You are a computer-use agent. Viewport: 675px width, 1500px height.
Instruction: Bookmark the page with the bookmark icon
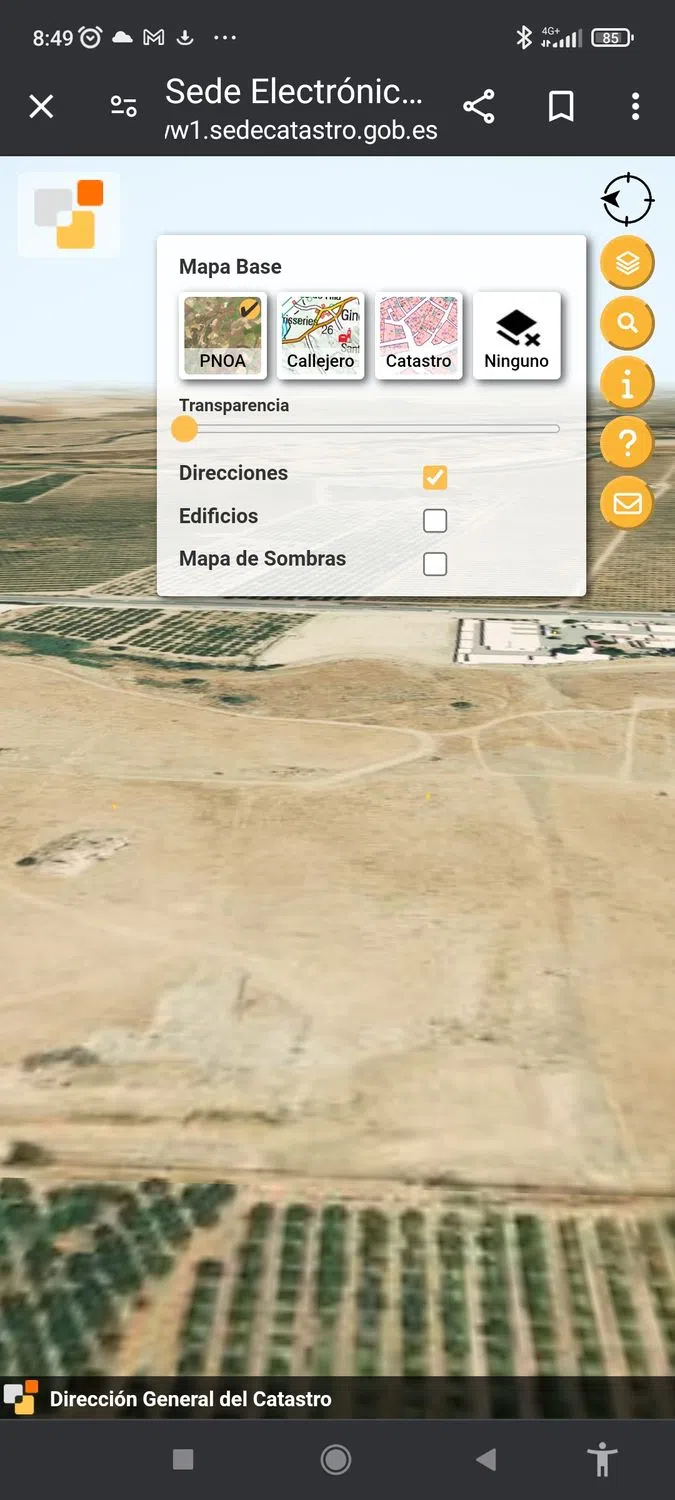click(561, 106)
